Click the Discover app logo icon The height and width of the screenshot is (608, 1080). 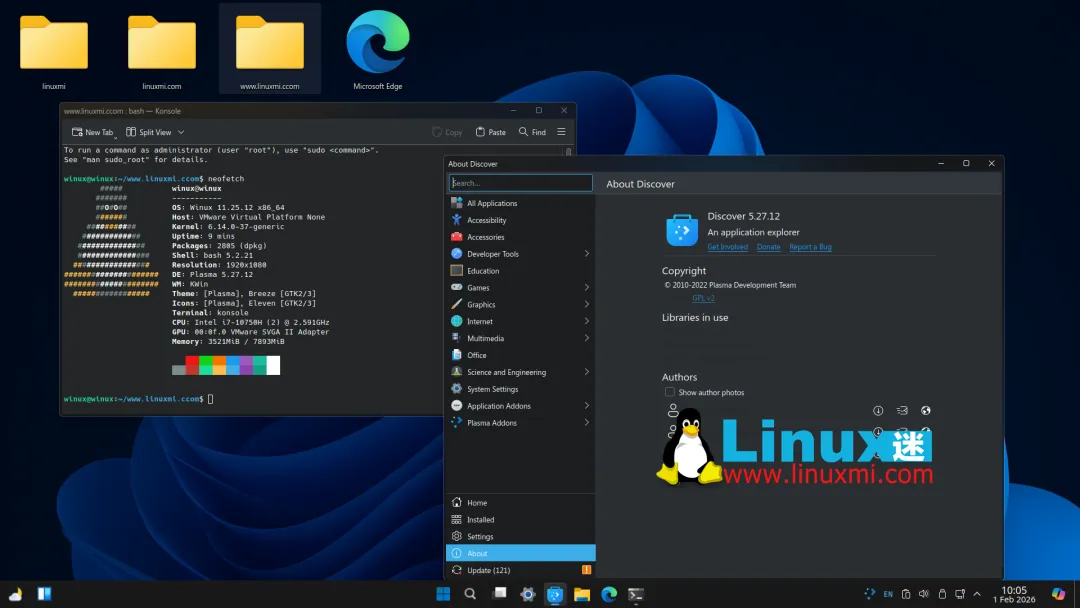682,230
